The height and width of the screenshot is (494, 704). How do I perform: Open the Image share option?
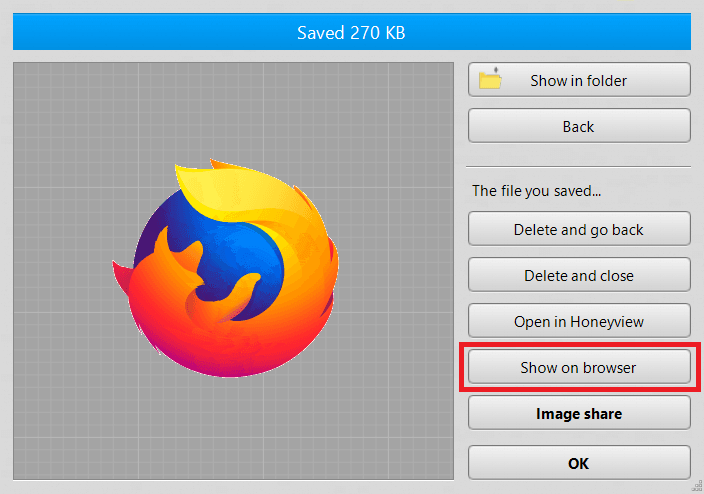pyautogui.click(x=579, y=413)
